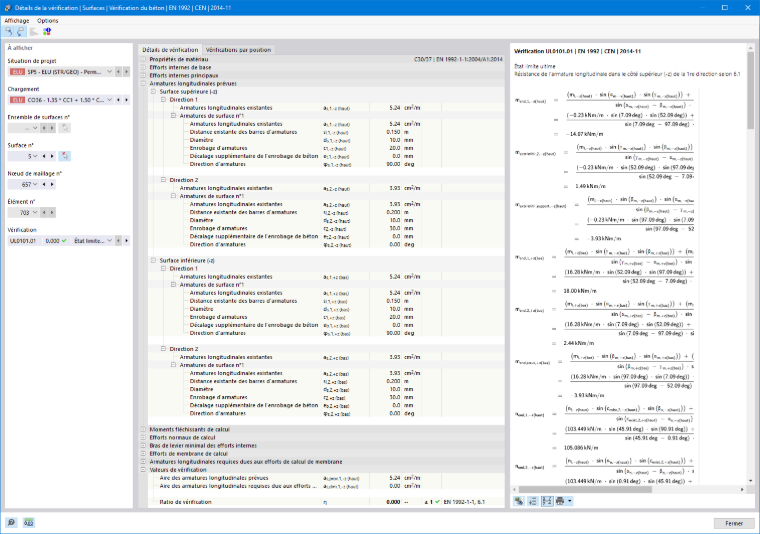Click the greyed-out toolbar icon beside the colored balls icon
Viewport: 760px width, 534px height.
(34, 31)
